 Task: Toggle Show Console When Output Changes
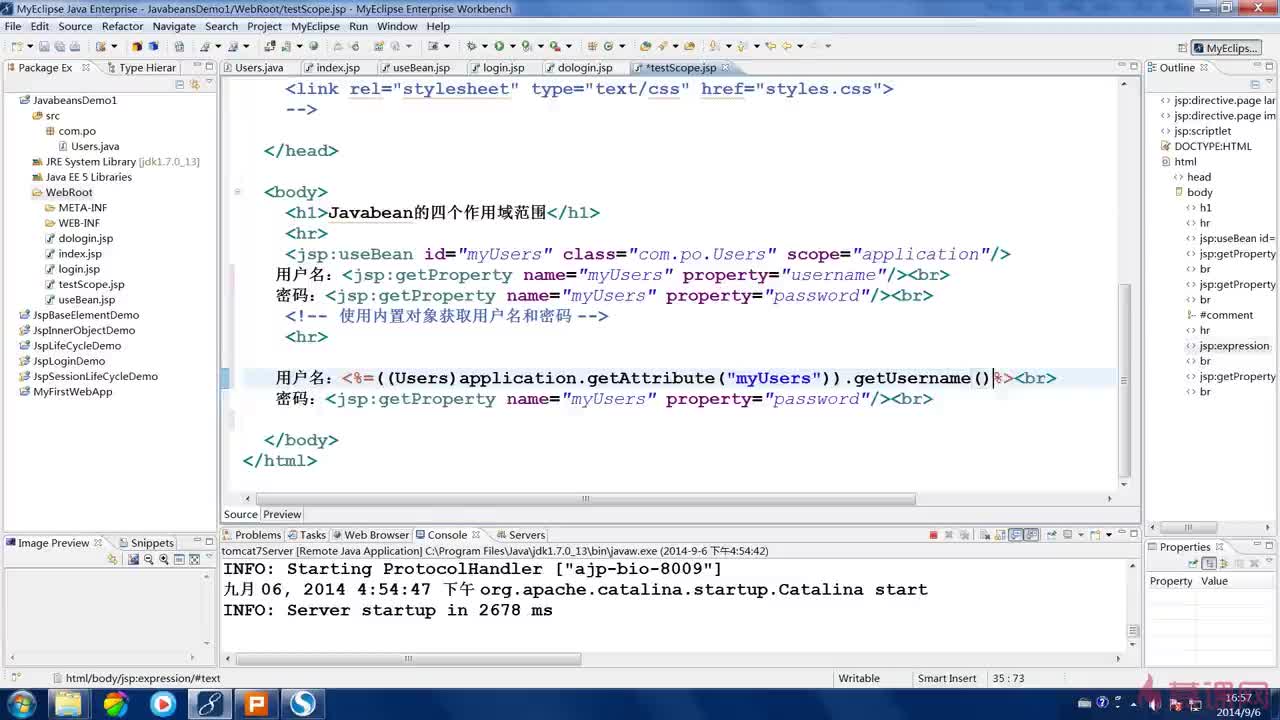[x=1016, y=535]
